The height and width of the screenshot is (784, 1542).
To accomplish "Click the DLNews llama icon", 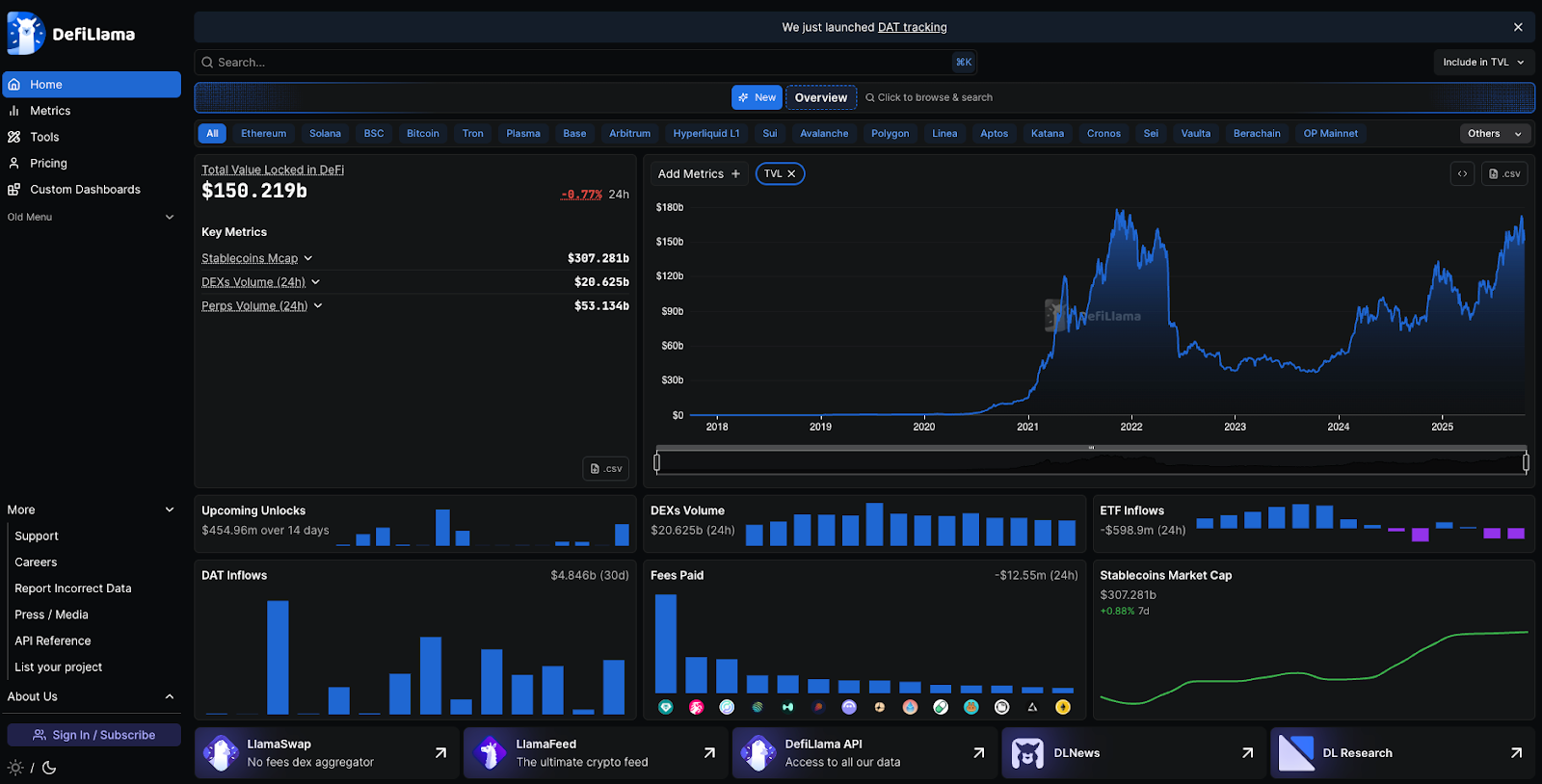I will 1027,753.
